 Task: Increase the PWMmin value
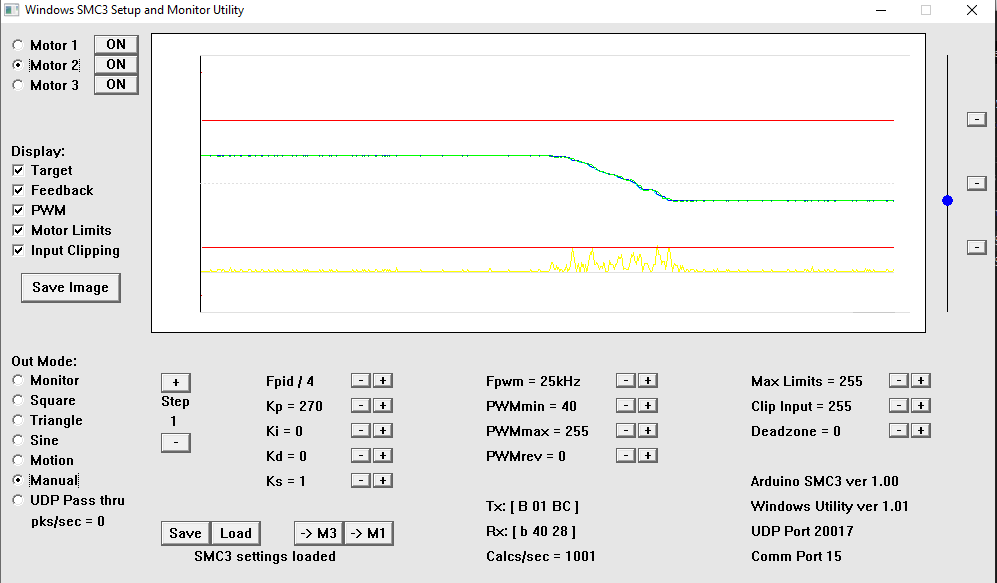(647, 405)
